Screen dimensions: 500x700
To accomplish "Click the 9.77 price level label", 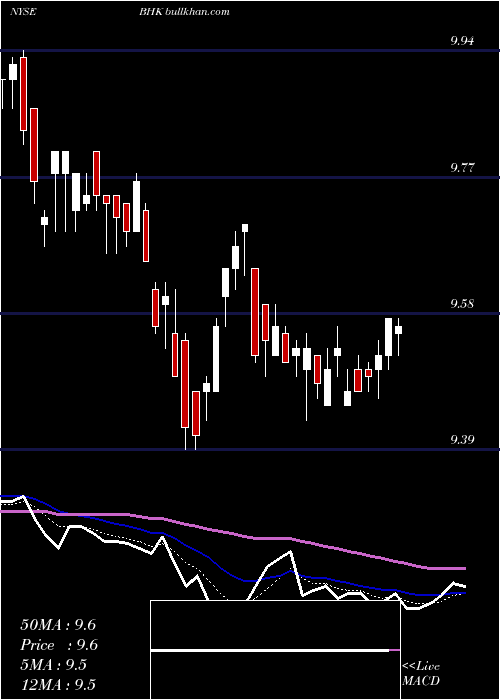I will [x=462, y=168].
